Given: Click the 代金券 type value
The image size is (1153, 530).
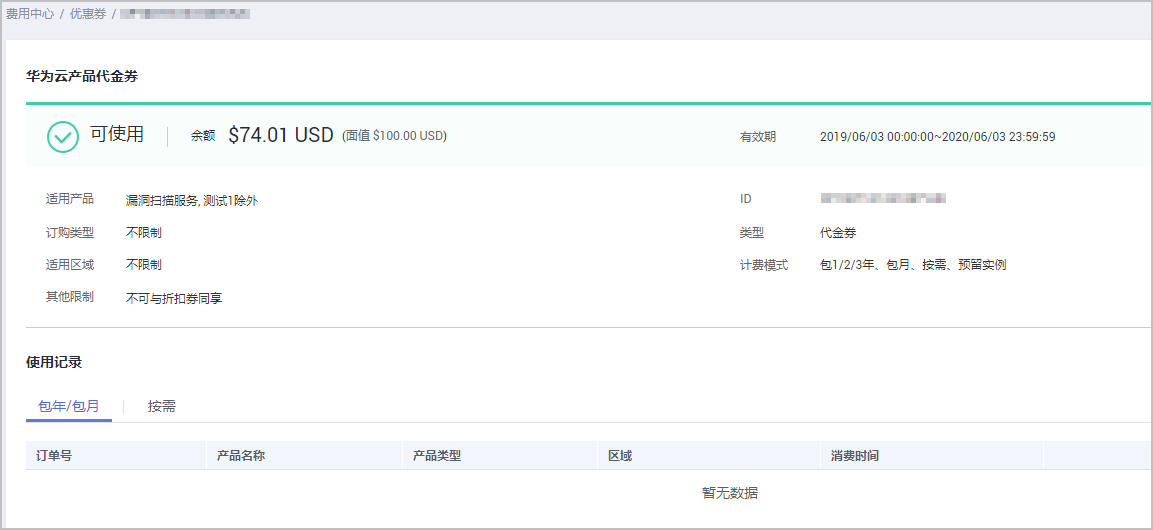Looking at the screenshot, I should click(x=838, y=233).
